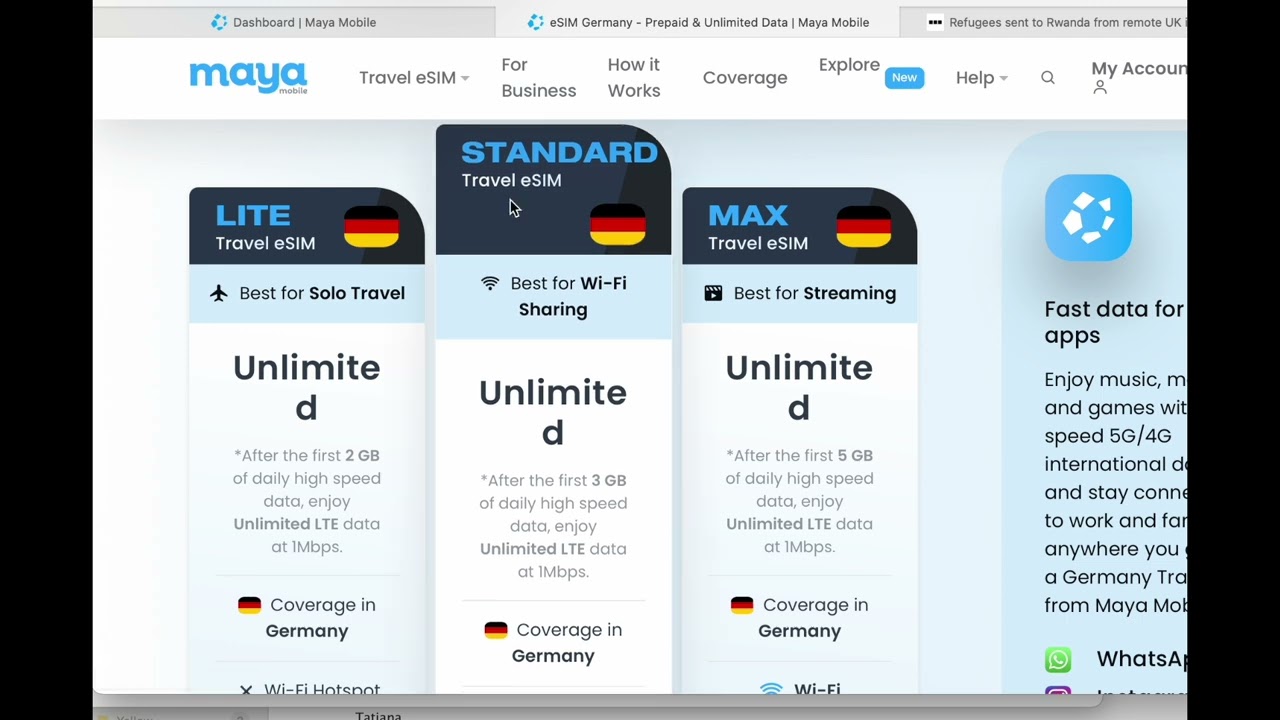
Task: Open the Explore menu item
Action: [x=849, y=65]
